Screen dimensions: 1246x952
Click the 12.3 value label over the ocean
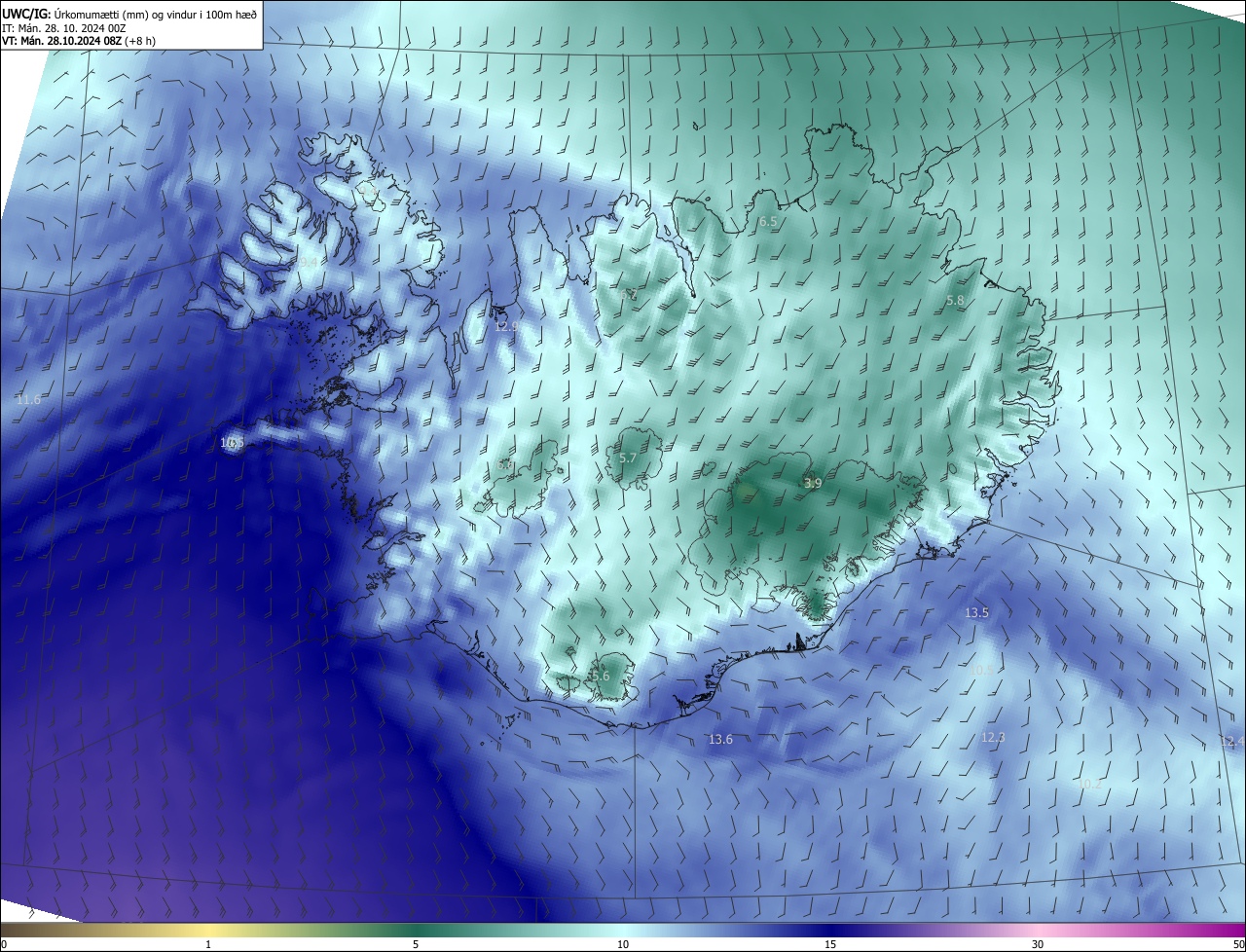tap(992, 737)
